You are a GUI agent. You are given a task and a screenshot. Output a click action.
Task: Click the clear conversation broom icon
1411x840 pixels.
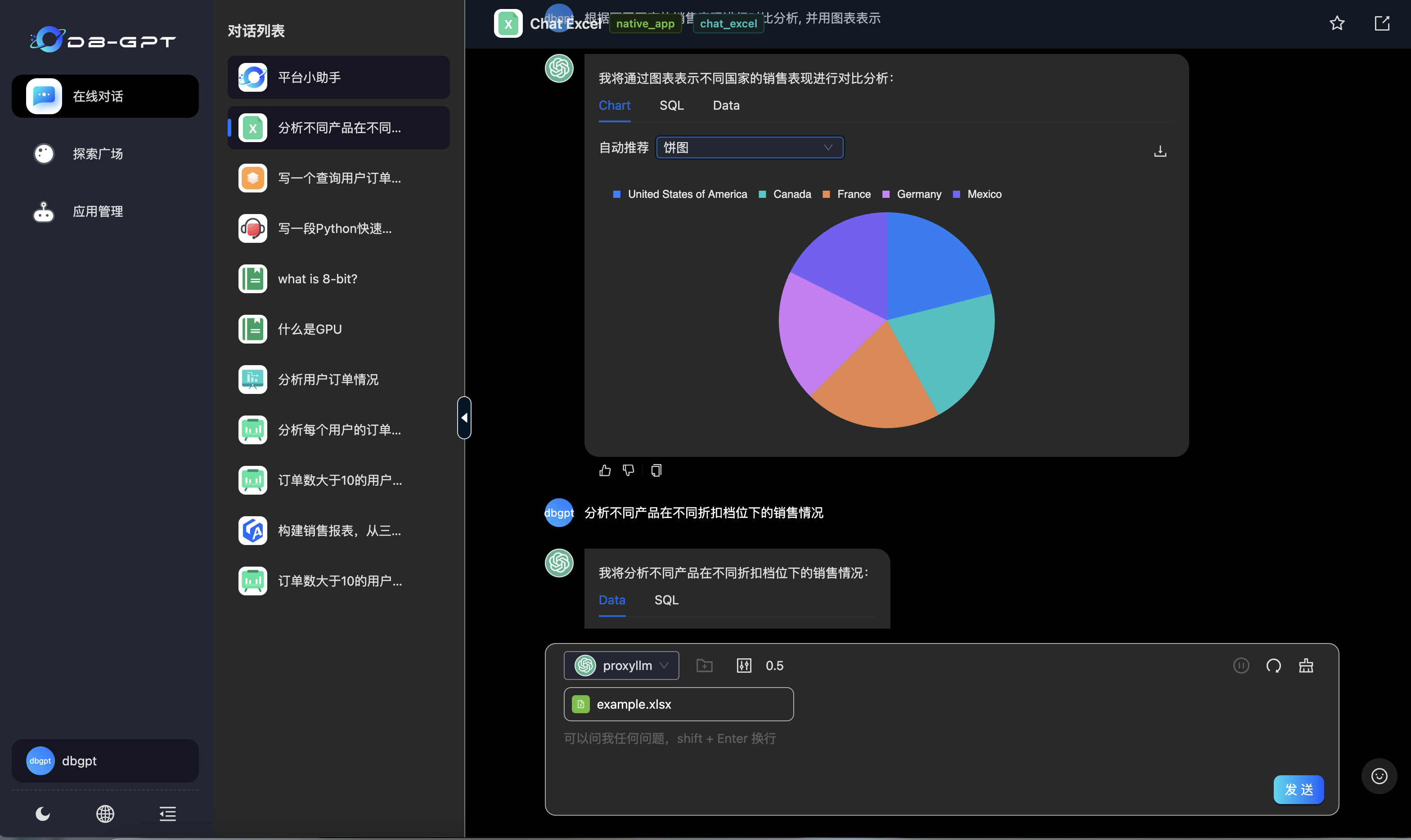(x=1306, y=666)
